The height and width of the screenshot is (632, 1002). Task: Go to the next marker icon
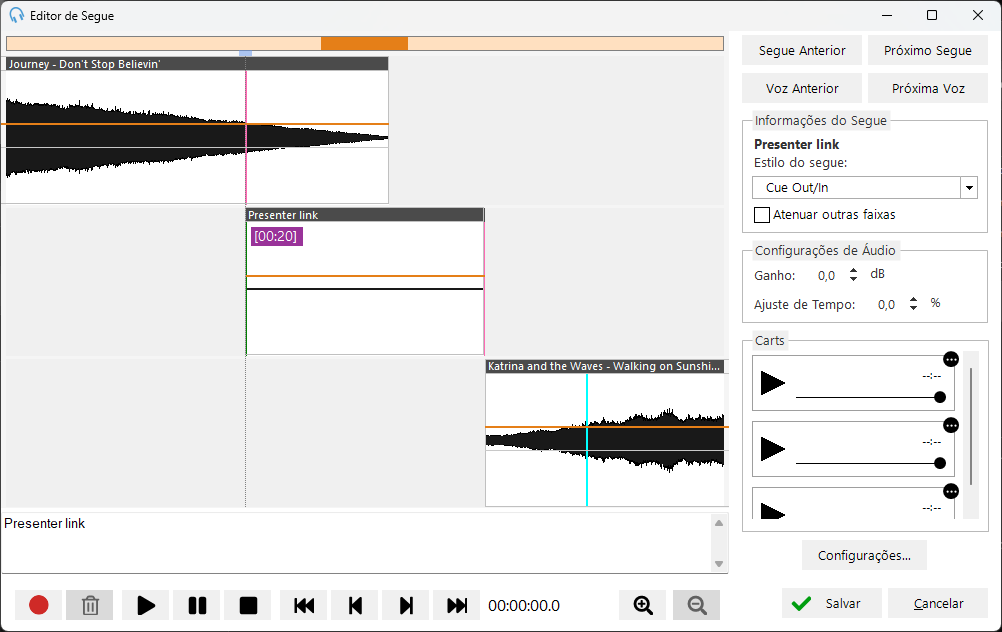pos(406,605)
